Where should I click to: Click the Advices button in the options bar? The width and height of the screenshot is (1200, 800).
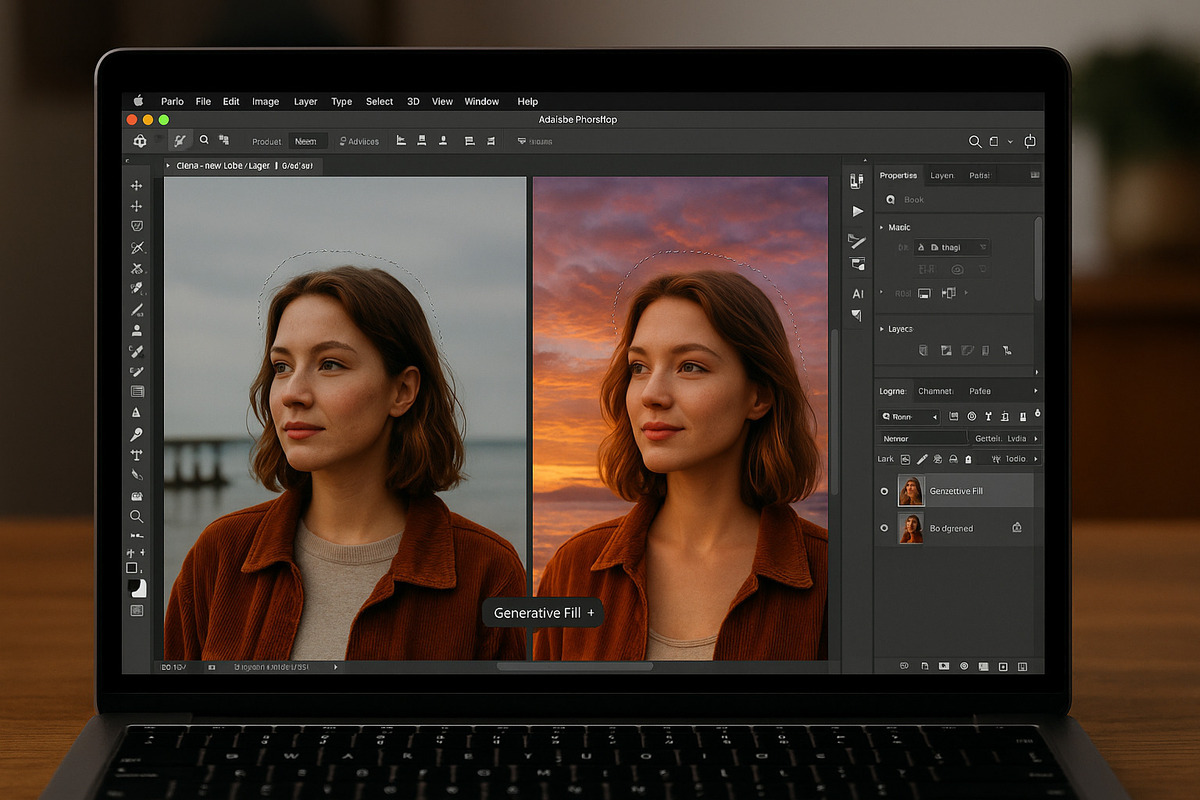pos(359,141)
